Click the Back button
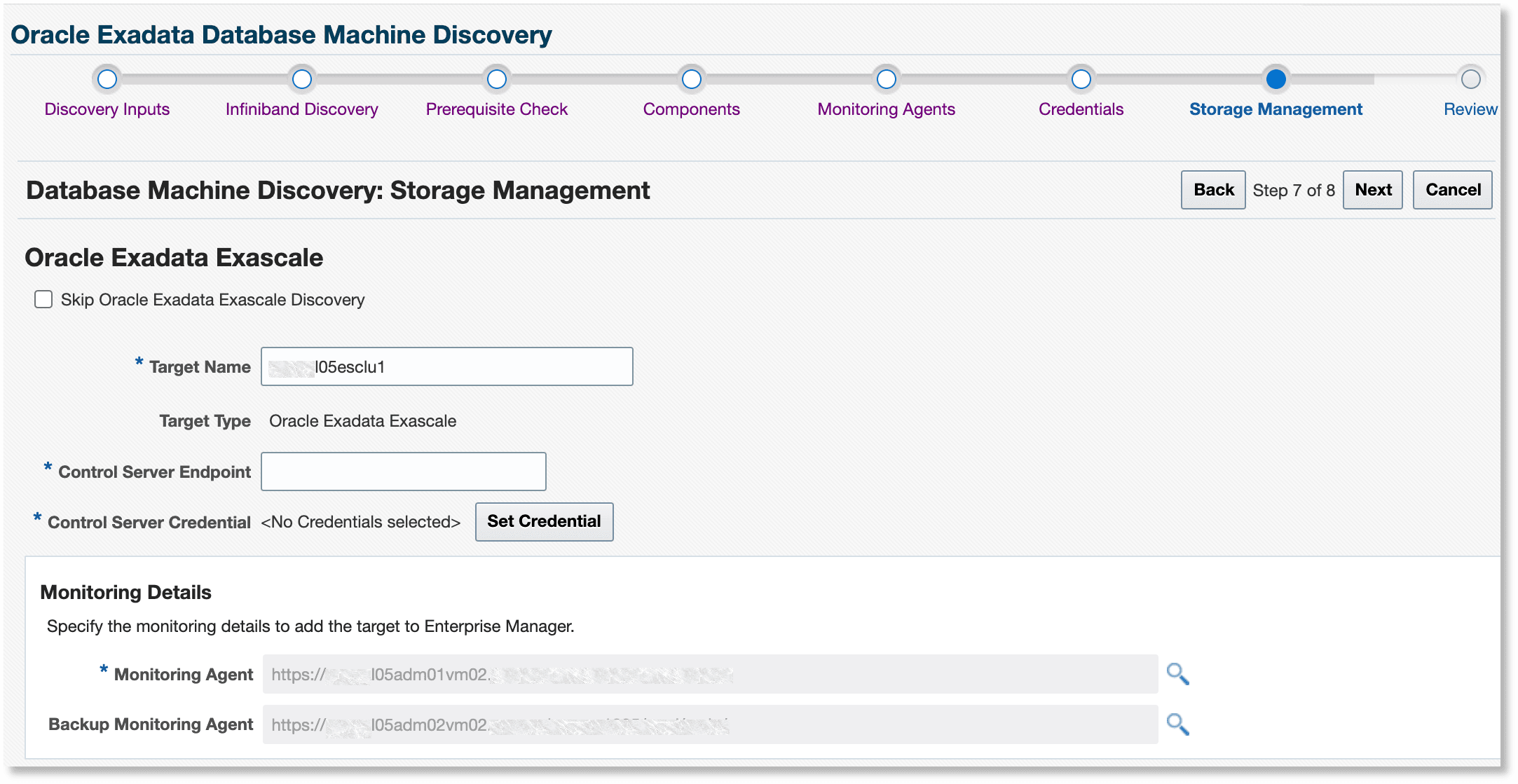 coord(1212,189)
